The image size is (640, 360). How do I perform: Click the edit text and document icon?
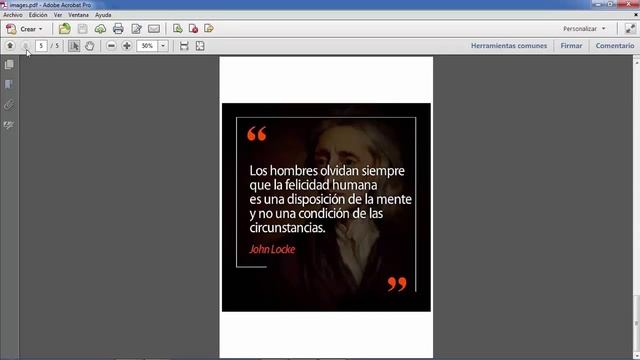(136, 29)
